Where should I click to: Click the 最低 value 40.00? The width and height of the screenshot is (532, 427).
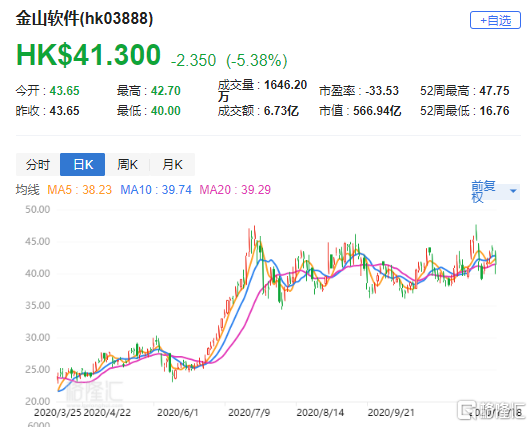pyautogui.click(x=166, y=111)
